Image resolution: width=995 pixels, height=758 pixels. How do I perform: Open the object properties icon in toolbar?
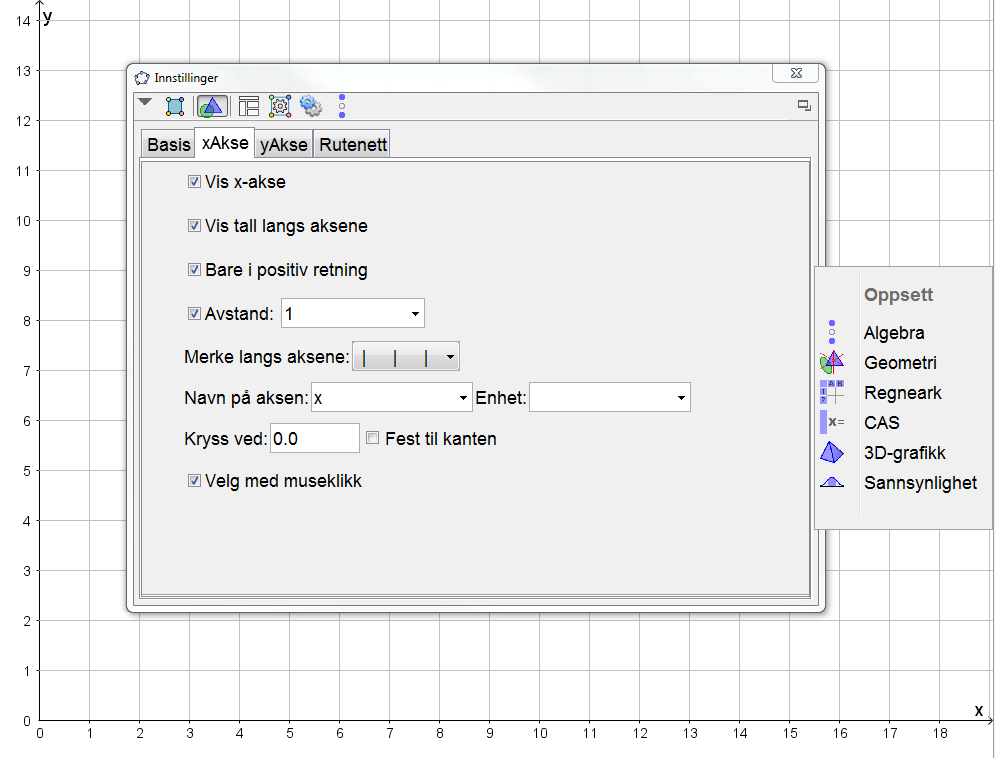175,106
